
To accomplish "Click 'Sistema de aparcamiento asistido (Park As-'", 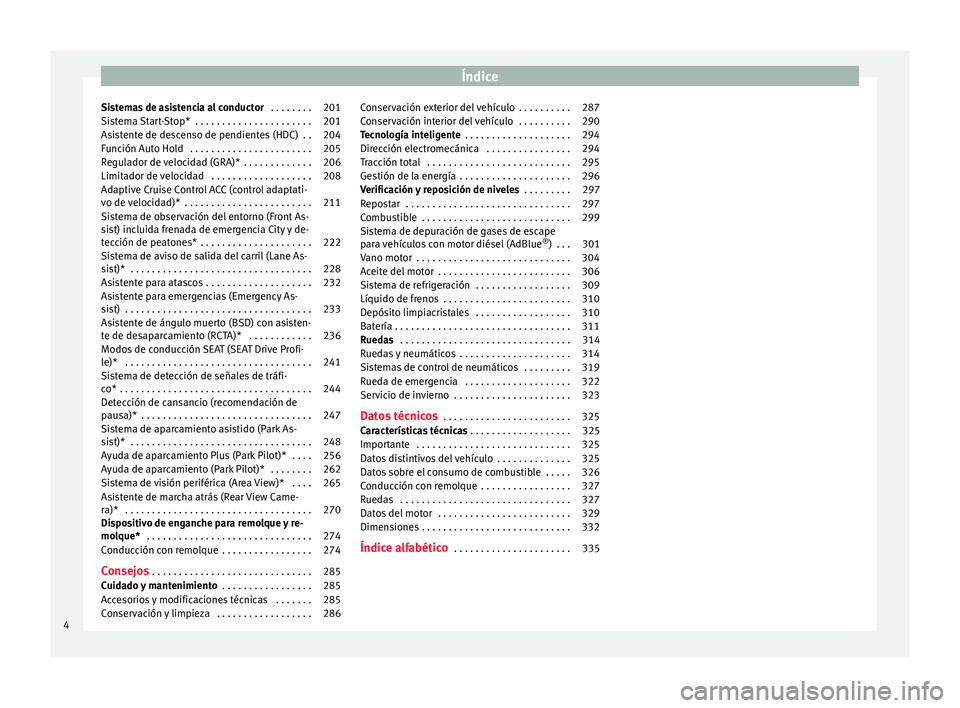I will [x=199, y=429].
